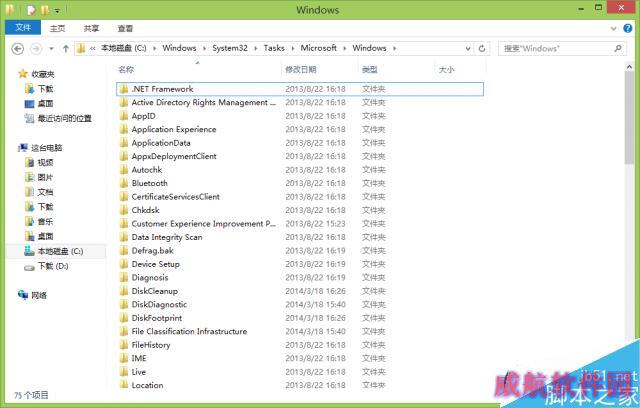The image size is (640, 408).
Task: Click the Live folder icon
Action: tap(124, 371)
